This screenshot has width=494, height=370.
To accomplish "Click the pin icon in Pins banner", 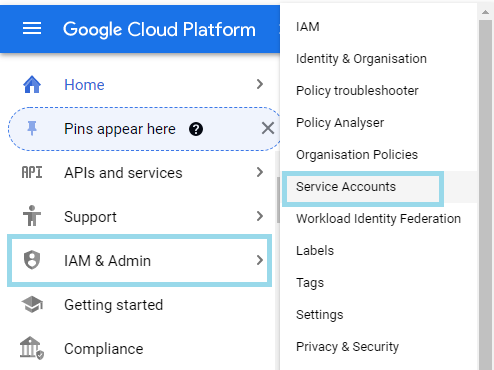I will 32,129.
